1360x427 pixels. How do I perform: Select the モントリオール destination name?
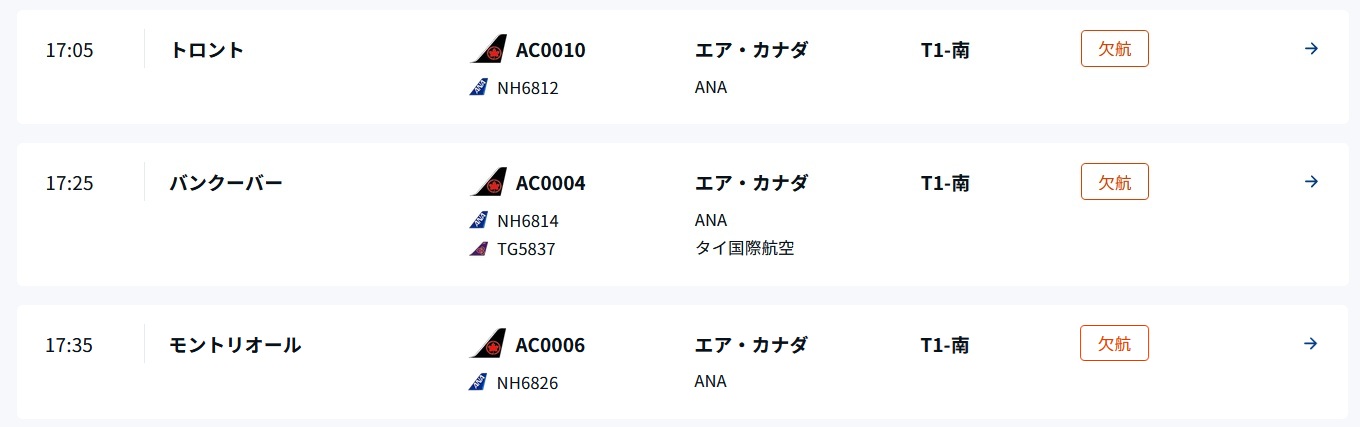235,345
